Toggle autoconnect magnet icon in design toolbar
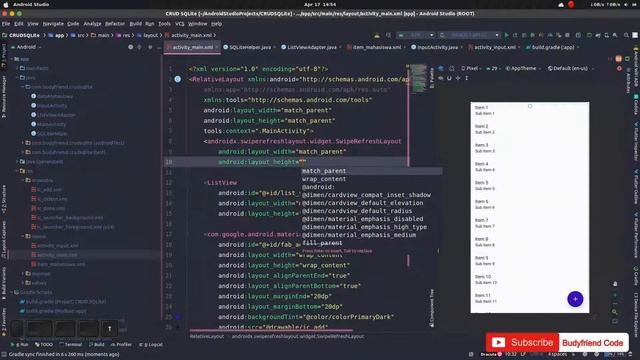Screen dimensions: 640x360 pos(449,78)
